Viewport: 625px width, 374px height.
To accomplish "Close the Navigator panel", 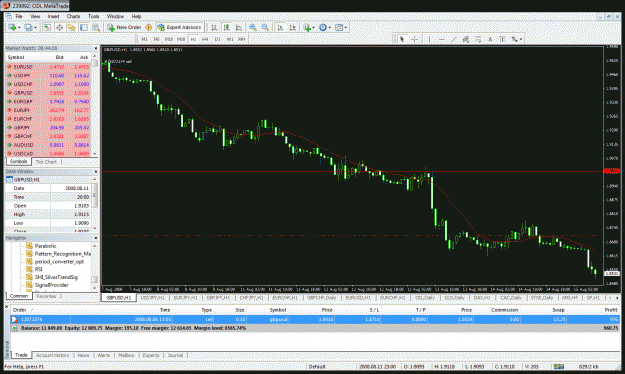I will click(96, 238).
